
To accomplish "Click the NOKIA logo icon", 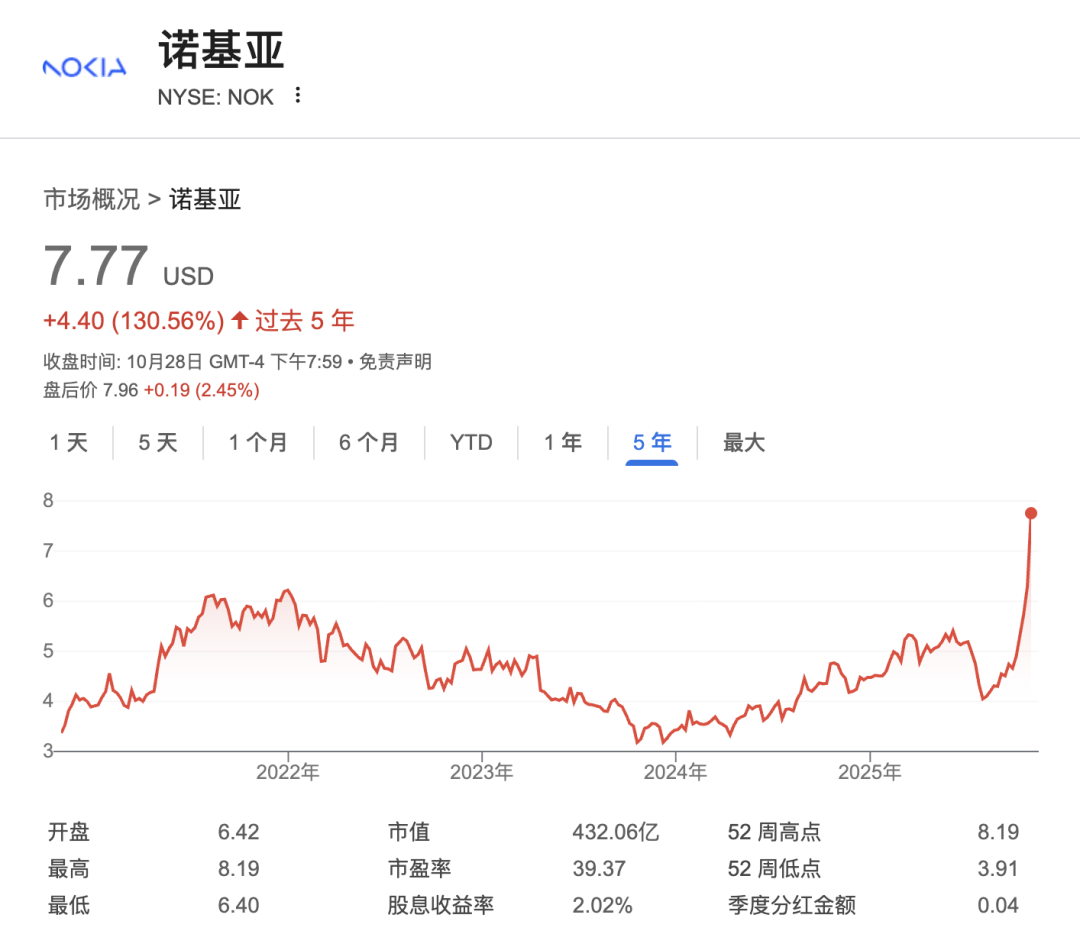I will coord(84,66).
